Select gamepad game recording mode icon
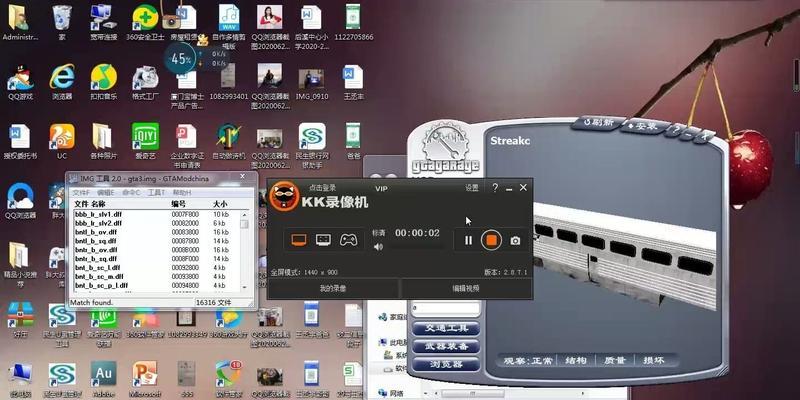Image resolution: width=800 pixels, height=400 pixels. click(x=348, y=240)
